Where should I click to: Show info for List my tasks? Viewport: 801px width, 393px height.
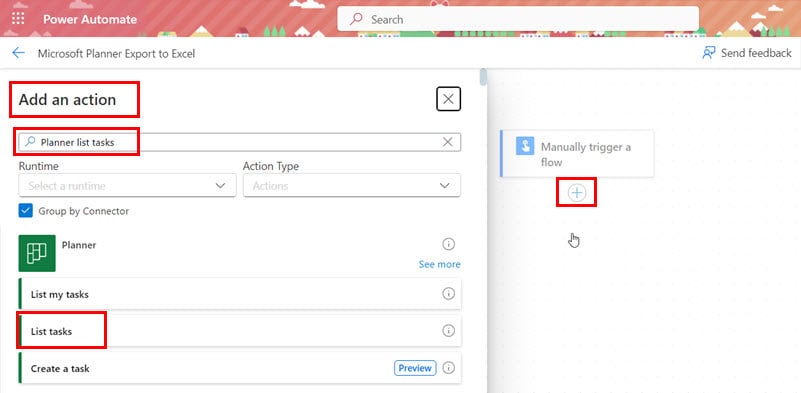pos(448,294)
